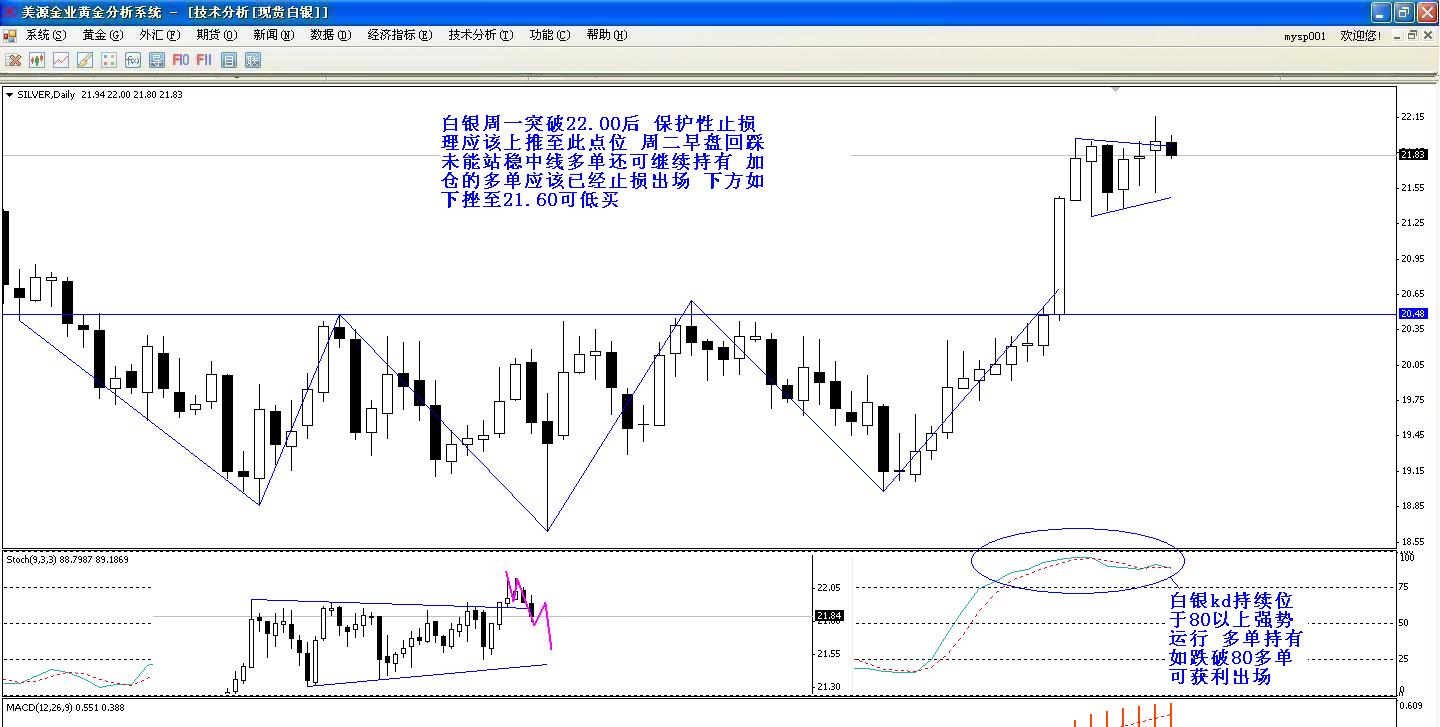Screen dimensions: 1440x727
Task: Click the application icon left of 系统 menu
Action: (x=10, y=35)
